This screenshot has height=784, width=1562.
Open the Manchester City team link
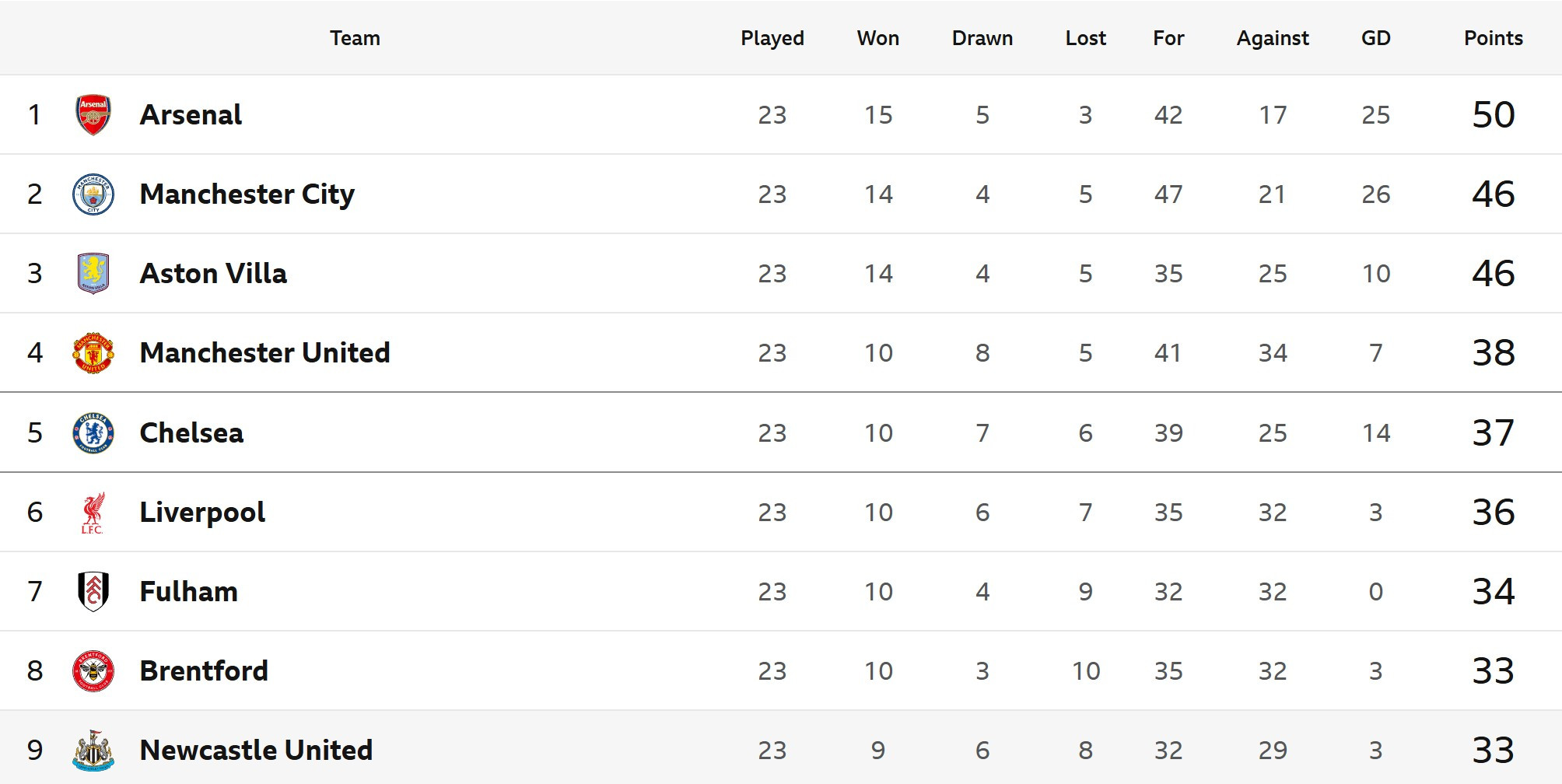tap(247, 194)
